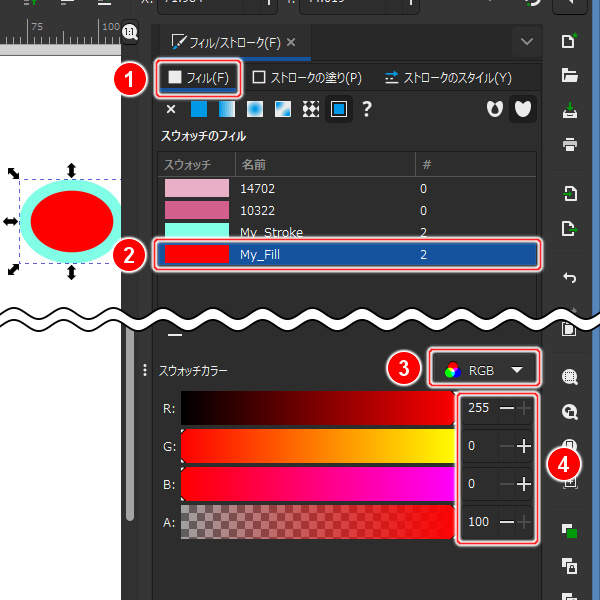Click light pink swatch color of 14702
The height and width of the screenshot is (600, 600).
pyautogui.click(x=197, y=188)
